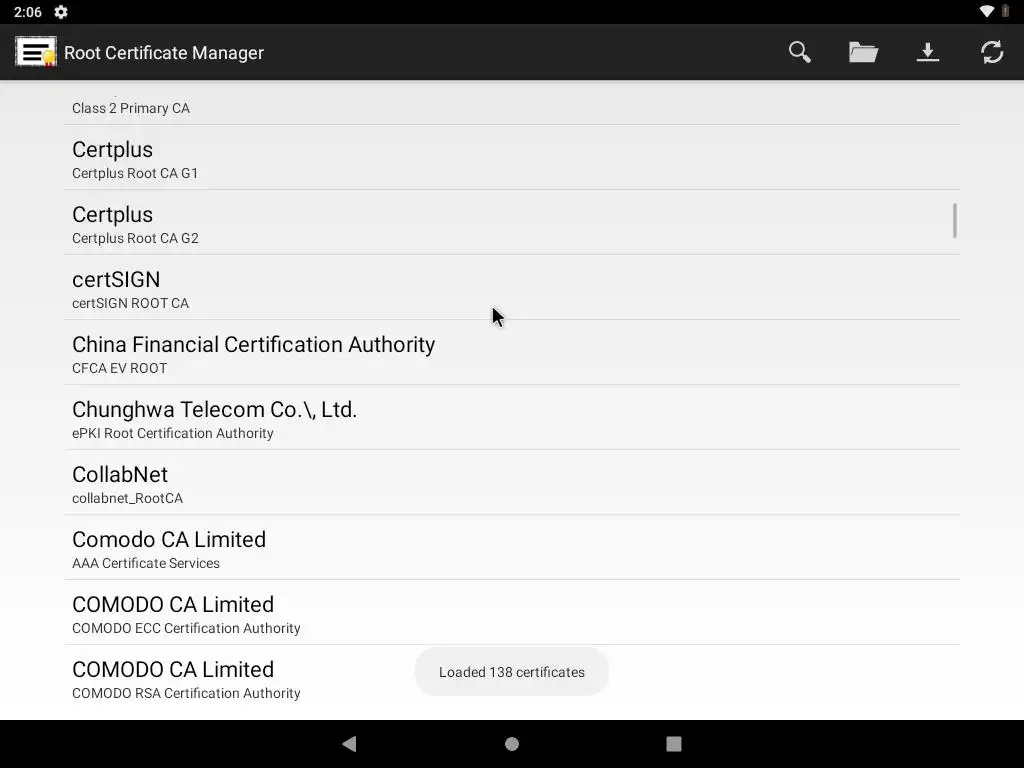Select Comodo AAA Certificate Services row
Image resolution: width=1024 pixels, height=768 pixels.
click(512, 547)
